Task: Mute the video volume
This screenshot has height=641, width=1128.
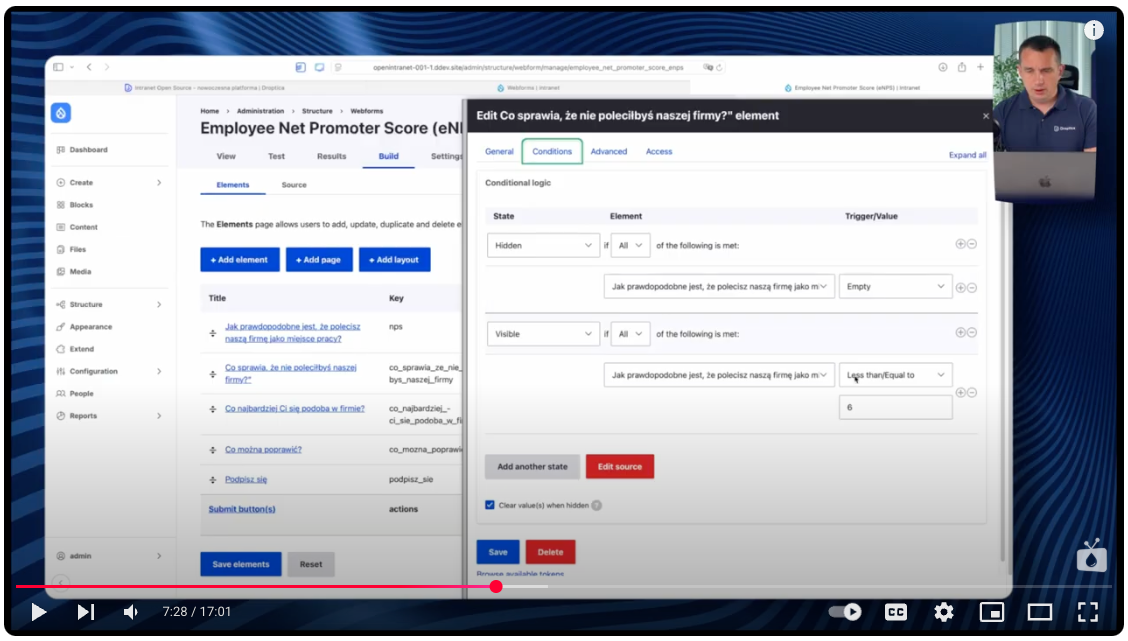Action: pyautogui.click(x=130, y=612)
